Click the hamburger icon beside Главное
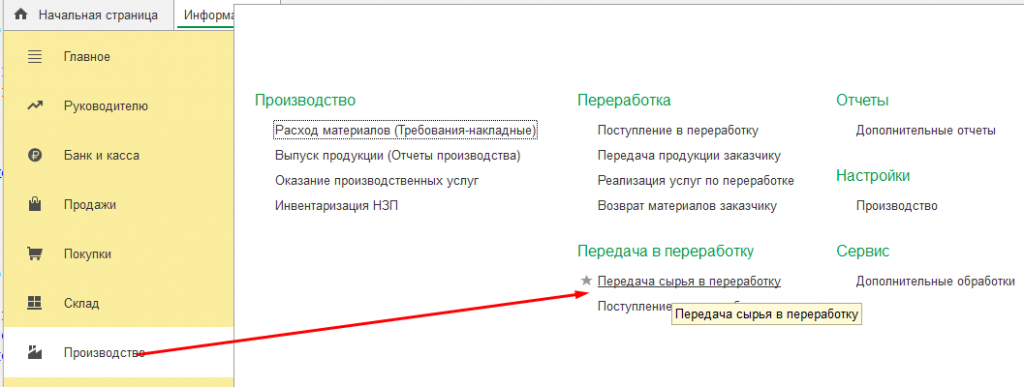Viewport: 1024px width, 387px height. click(35, 57)
